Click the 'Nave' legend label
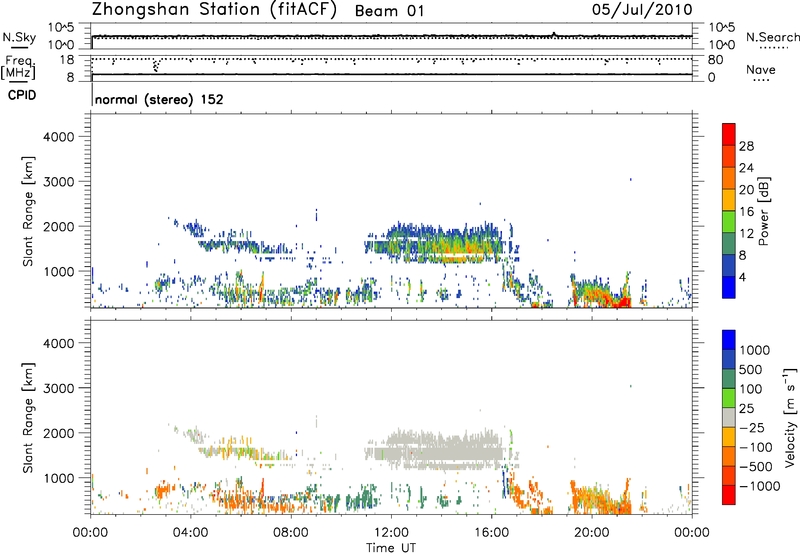The image size is (800, 554). click(x=760, y=69)
